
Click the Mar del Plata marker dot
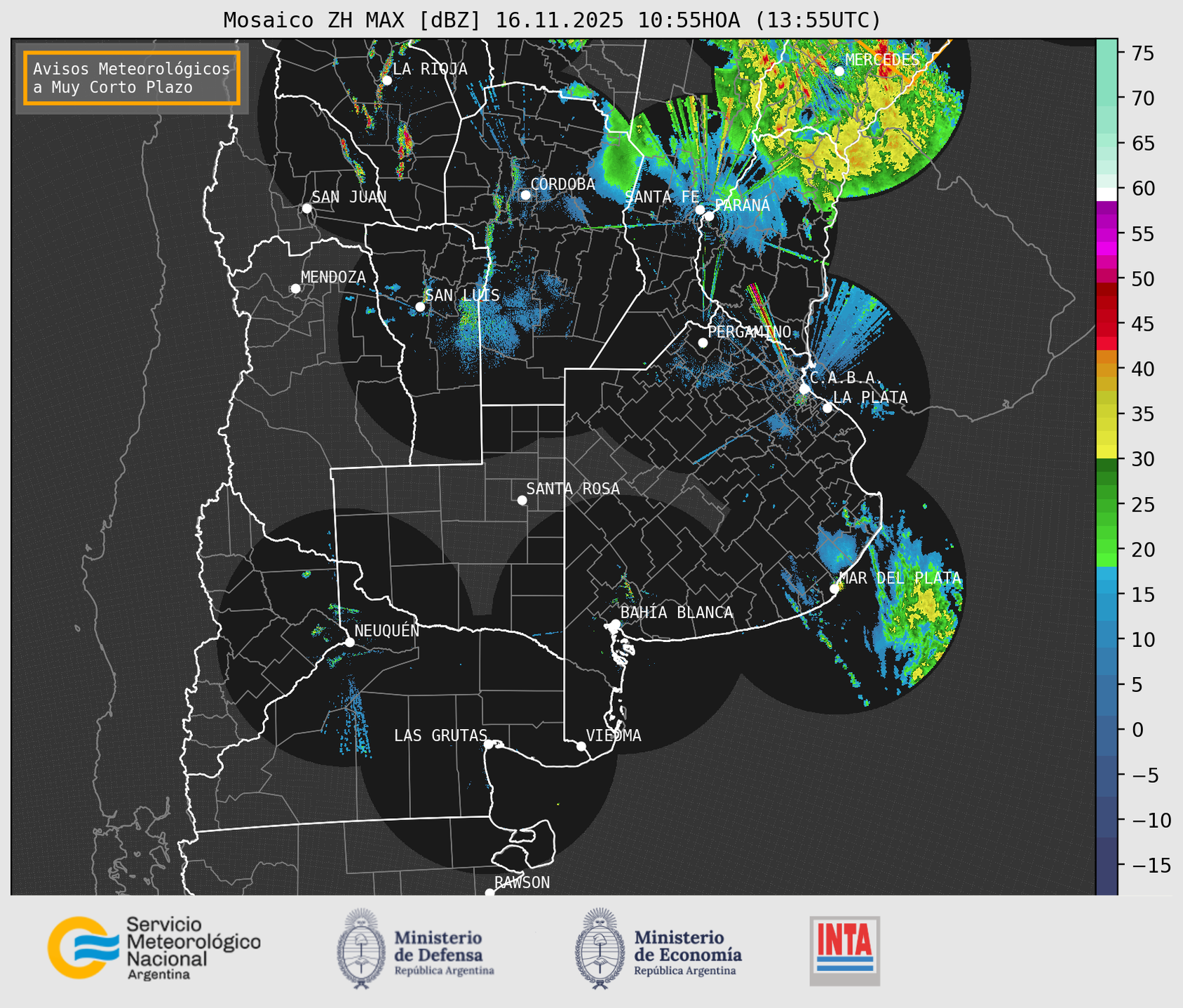coord(834,589)
